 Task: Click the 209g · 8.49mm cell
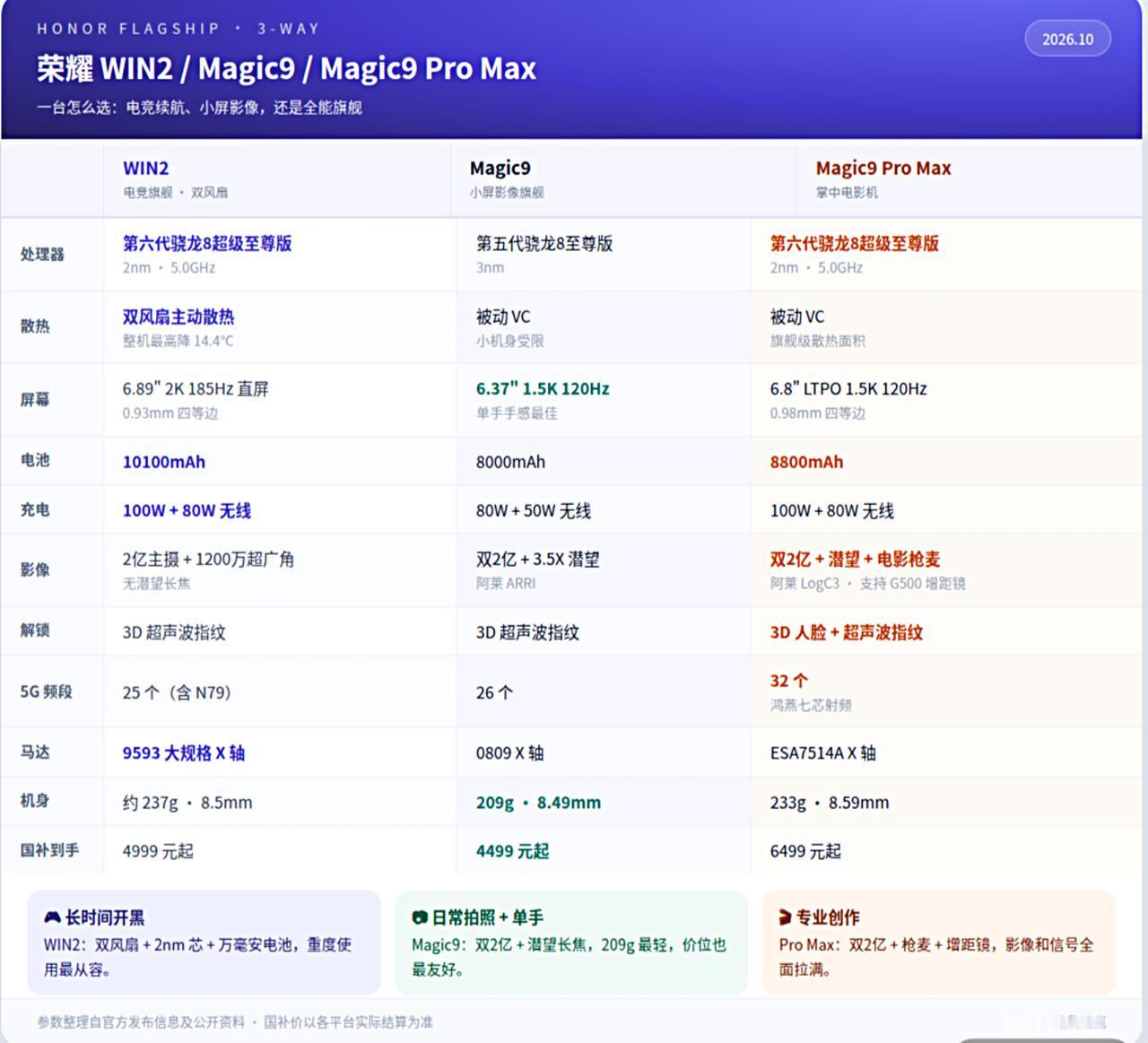pos(538,803)
